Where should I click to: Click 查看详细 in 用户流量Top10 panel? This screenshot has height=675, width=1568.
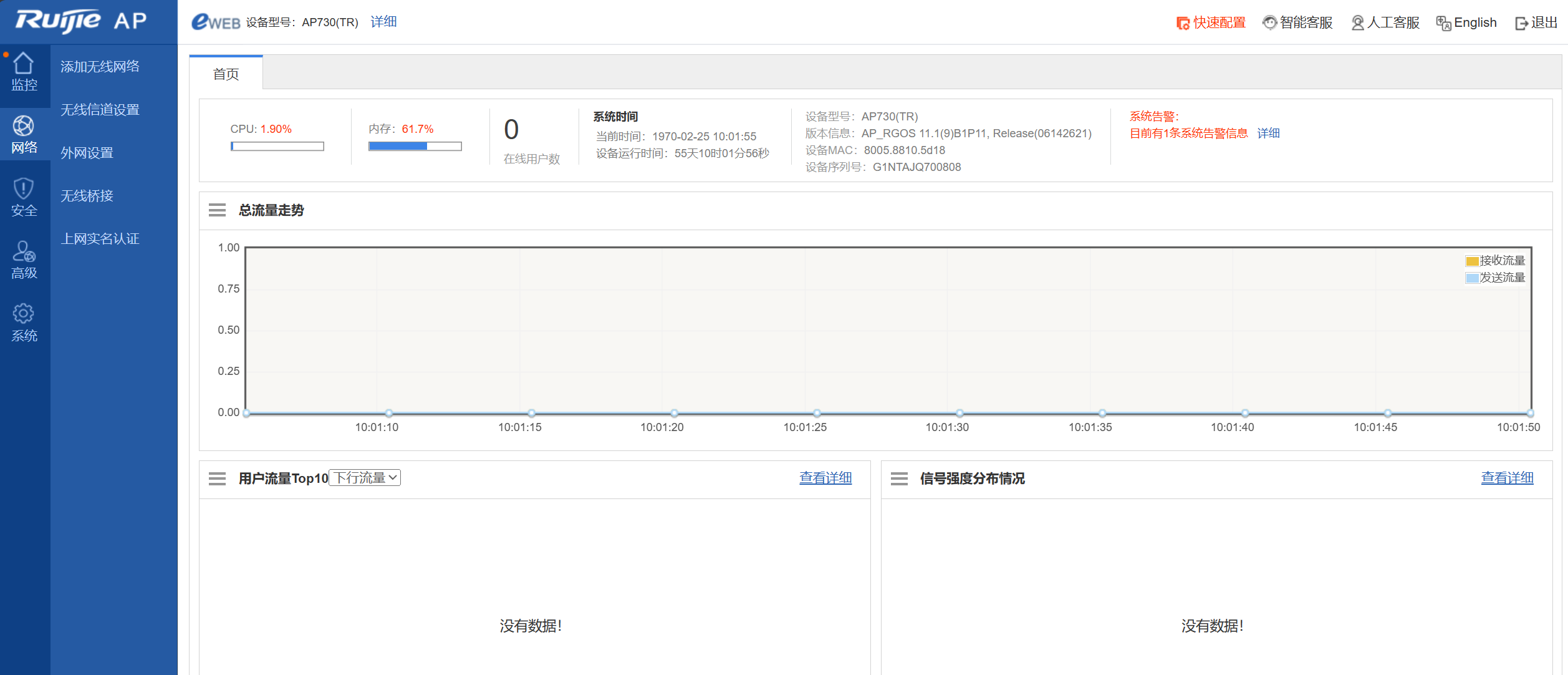point(825,478)
